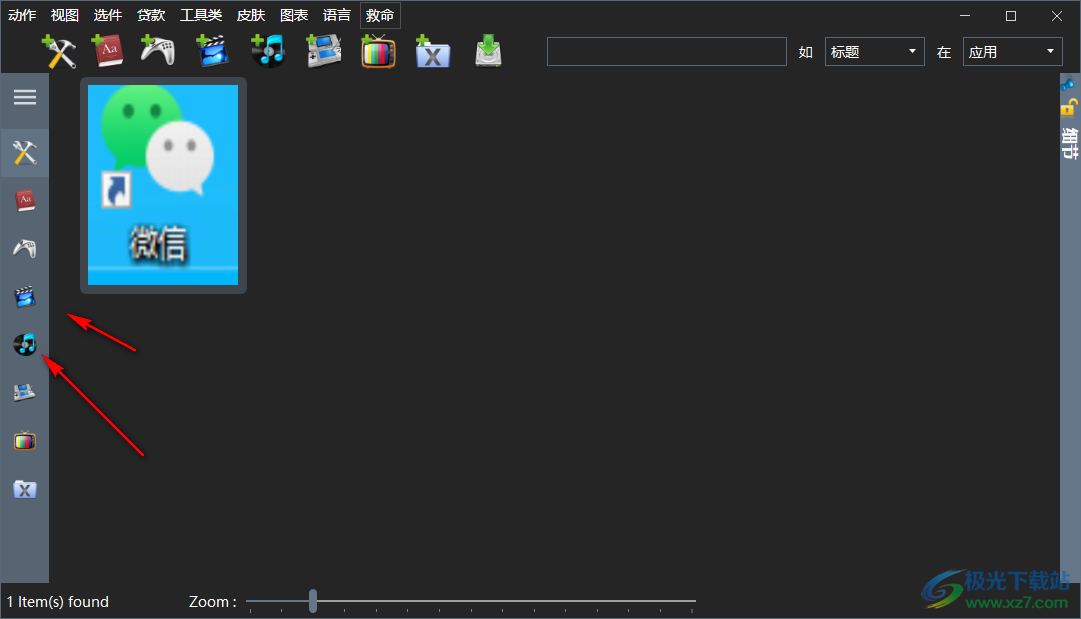Viewport: 1081px width, 619px height.
Task: Click the add music note icon in toolbar
Action: click(267, 51)
